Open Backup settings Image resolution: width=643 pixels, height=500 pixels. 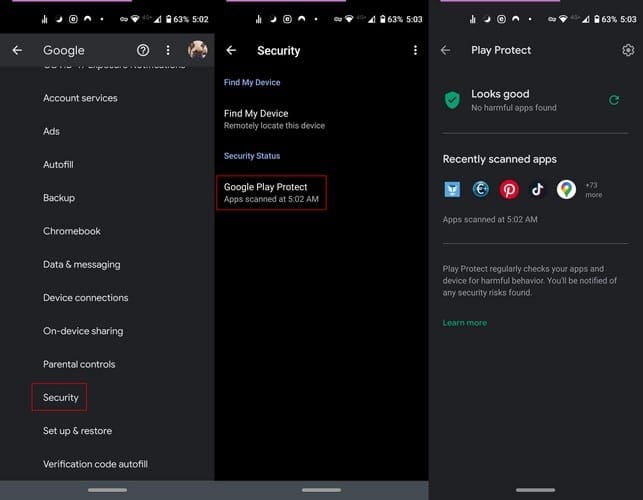pos(59,198)
